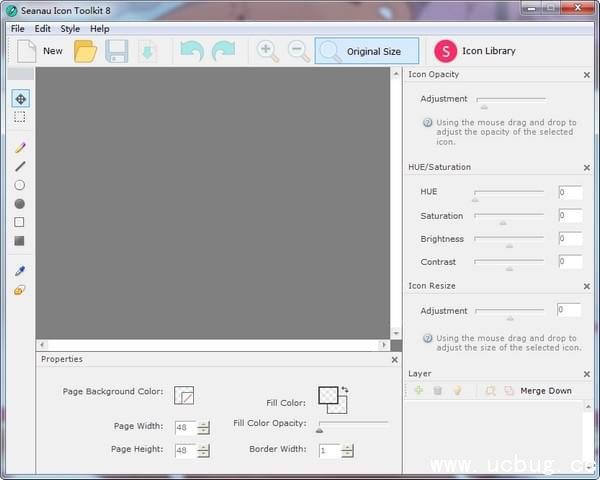
Task: Select the Move tool
Action: pos(20,99)
